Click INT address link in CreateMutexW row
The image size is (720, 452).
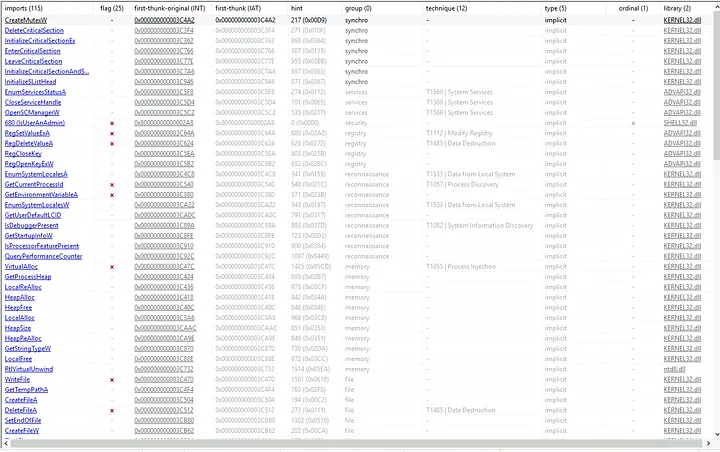click(x=164, y=20)
